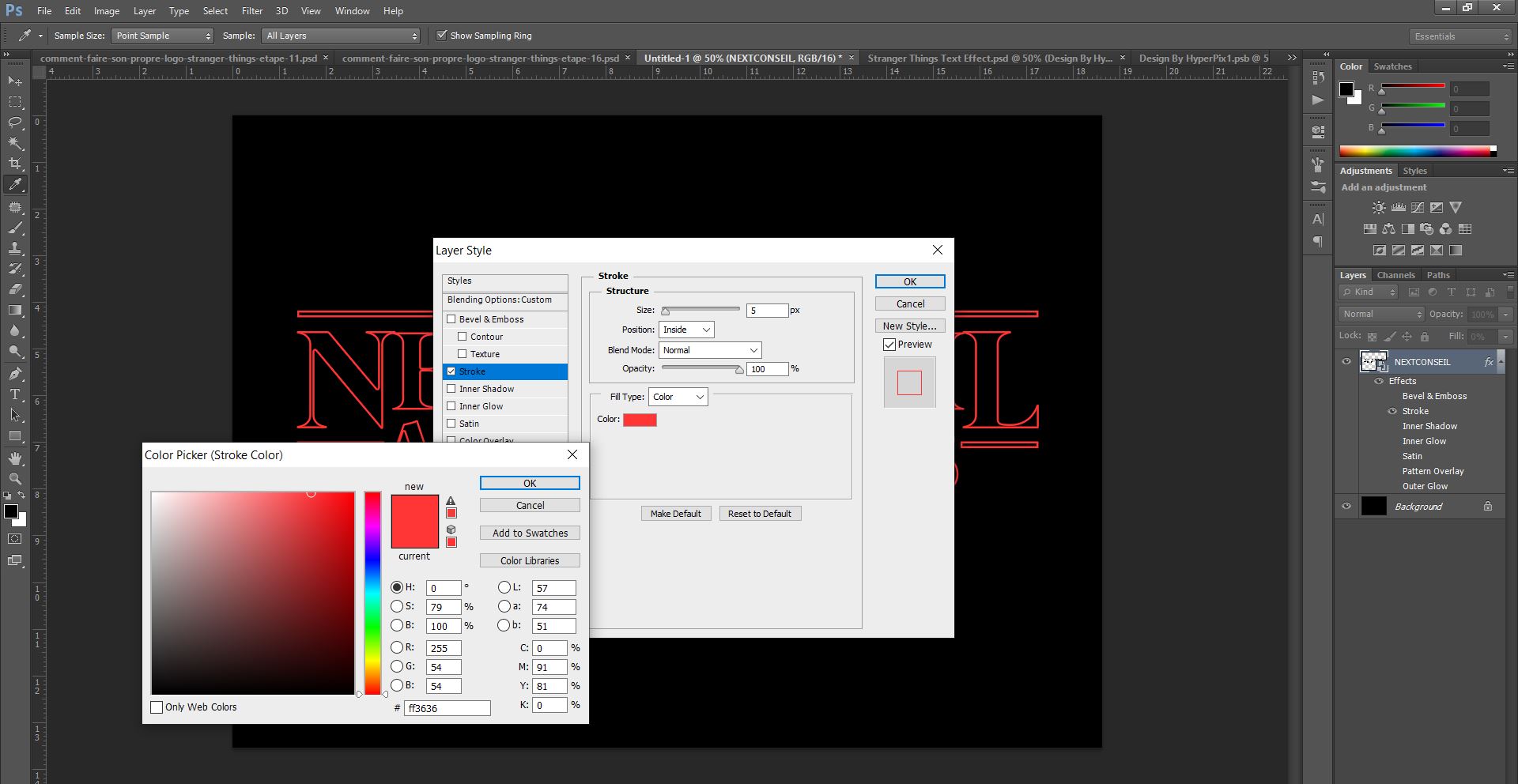Select the Horizontal Type tool
The height and width of the screenshot is (784, 1518).
(15, 394)
